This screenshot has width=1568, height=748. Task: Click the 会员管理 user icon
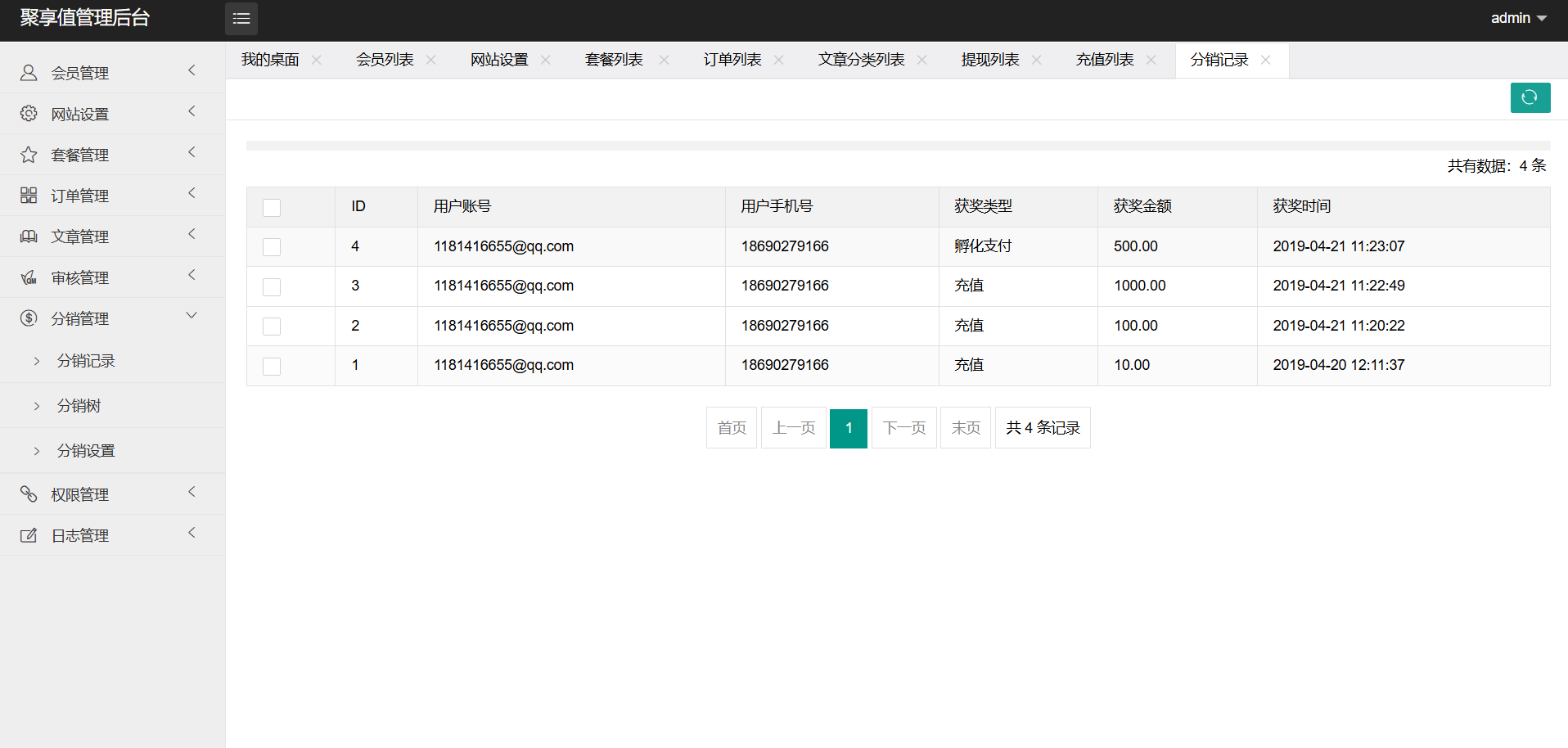(29, 73)
